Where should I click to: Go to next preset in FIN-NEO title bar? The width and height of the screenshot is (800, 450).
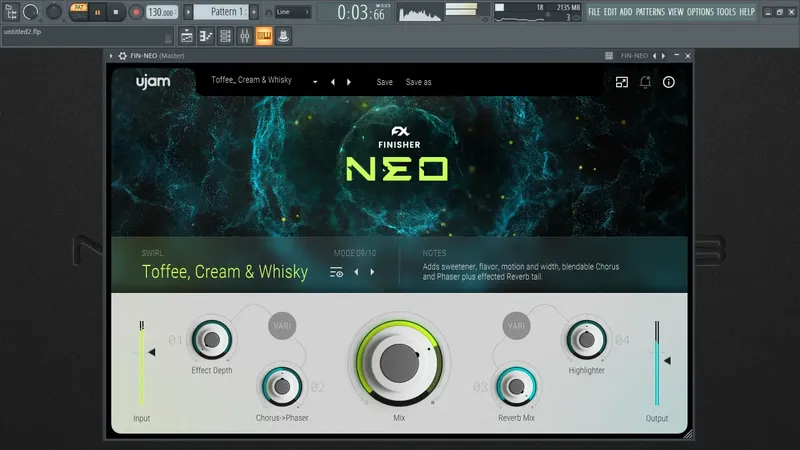point(663,56)
